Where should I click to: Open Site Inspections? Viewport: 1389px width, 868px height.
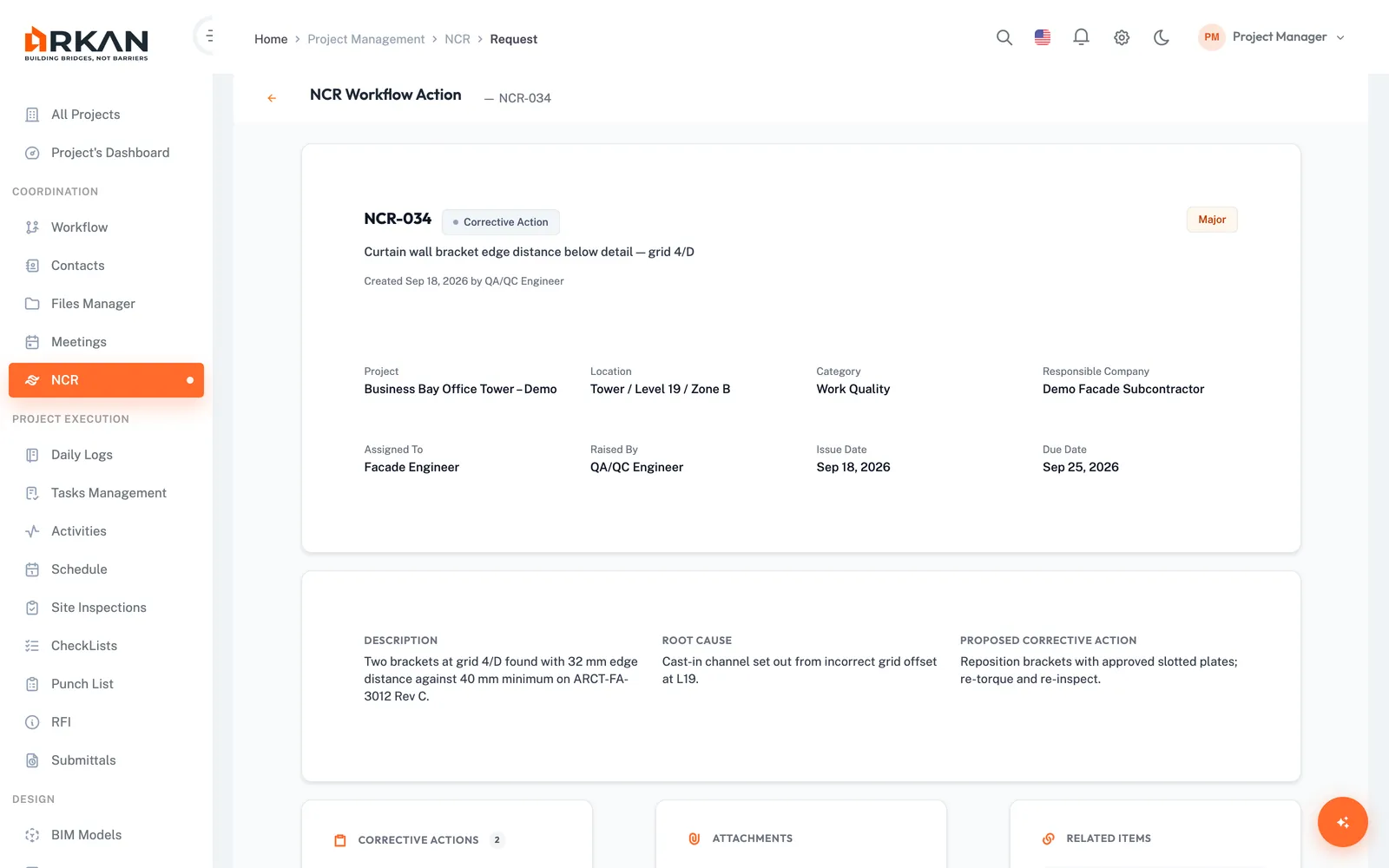coord(106,608)
